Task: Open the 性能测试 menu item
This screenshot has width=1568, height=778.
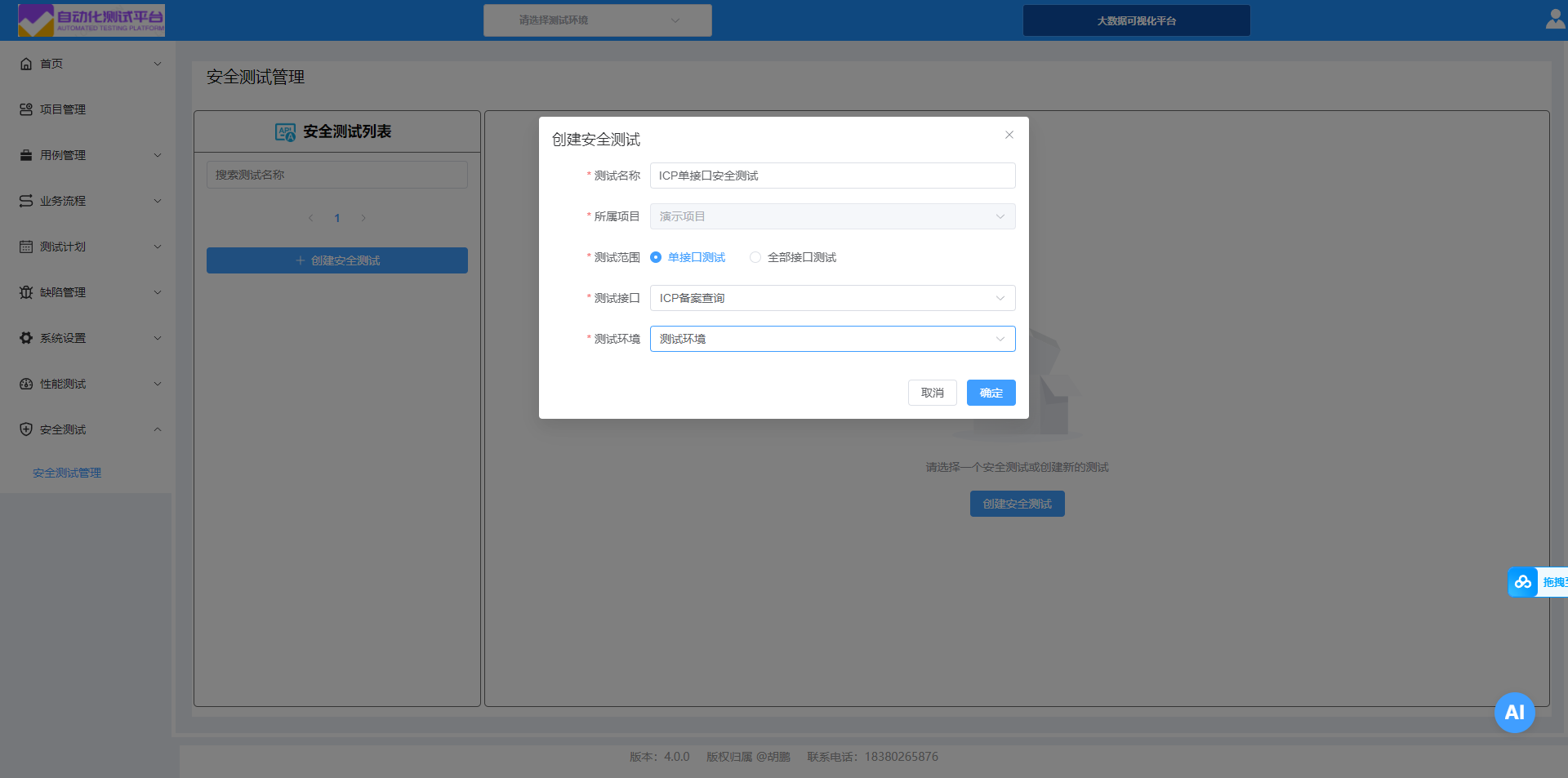Action: [86, 384]
